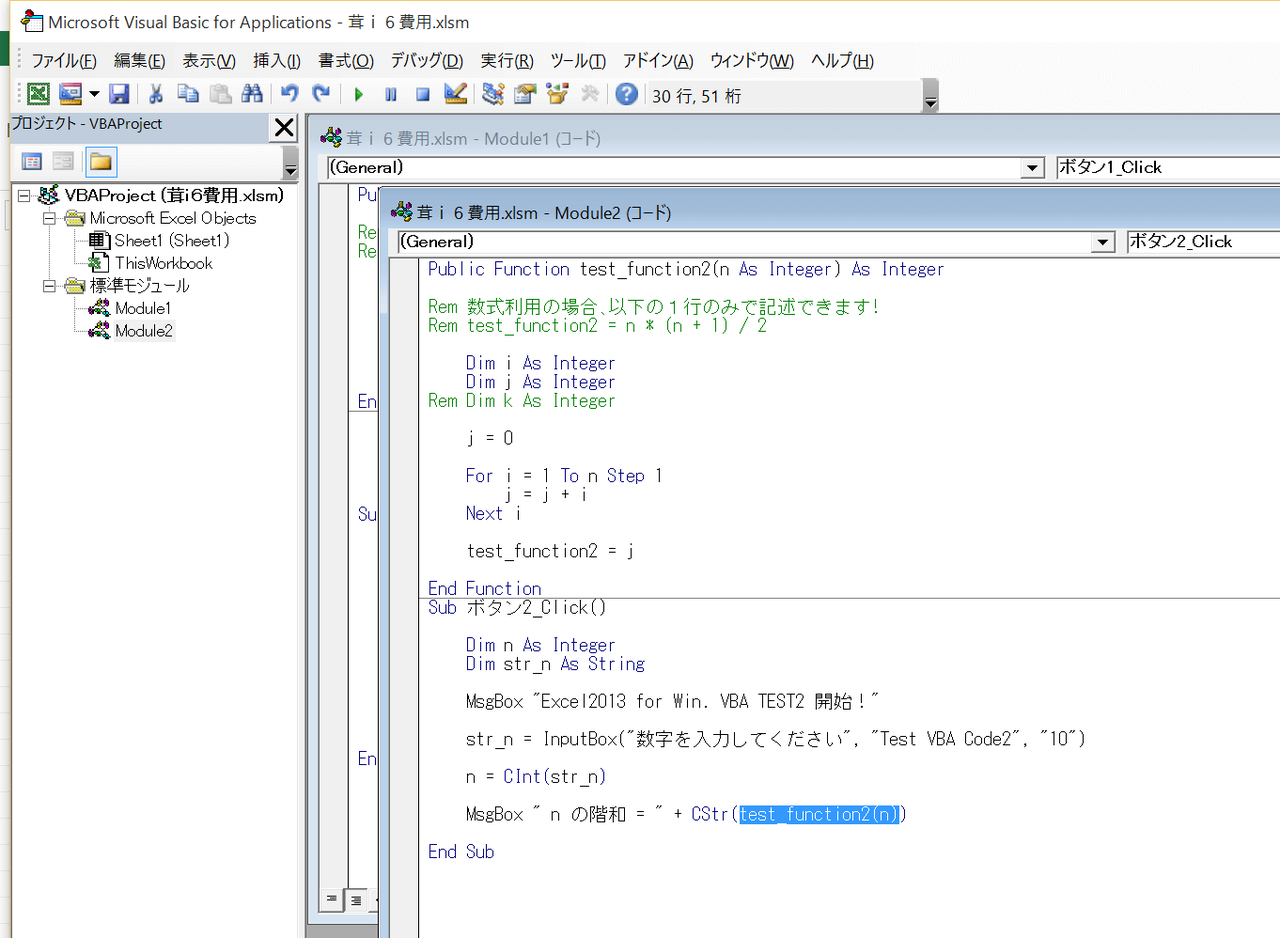Open Module2's (General) object dropdown
Viewport: 1280px width, 938px height.
tap(1104, 242)
